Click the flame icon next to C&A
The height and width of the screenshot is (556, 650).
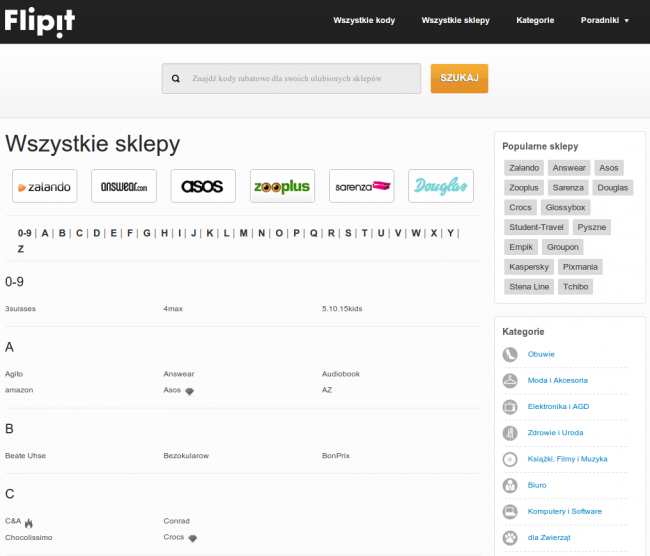(x=29, y=523)
